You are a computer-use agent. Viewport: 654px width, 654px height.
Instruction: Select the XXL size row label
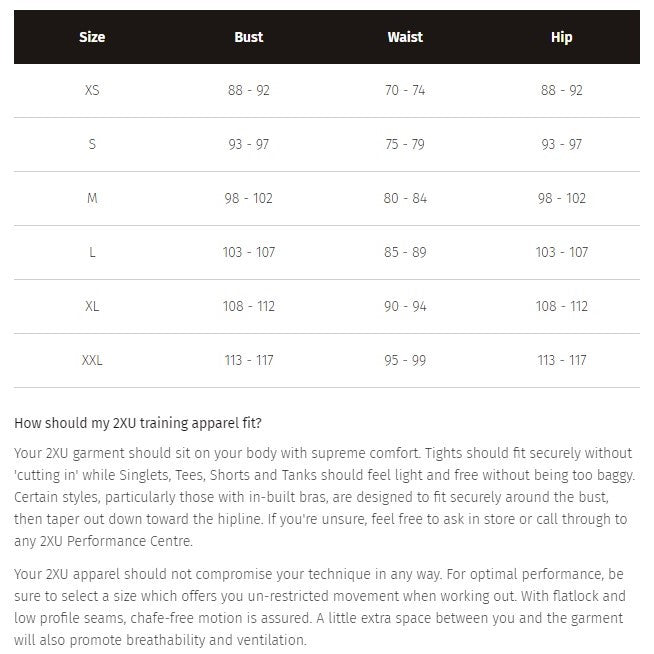(x=92, y=360)
